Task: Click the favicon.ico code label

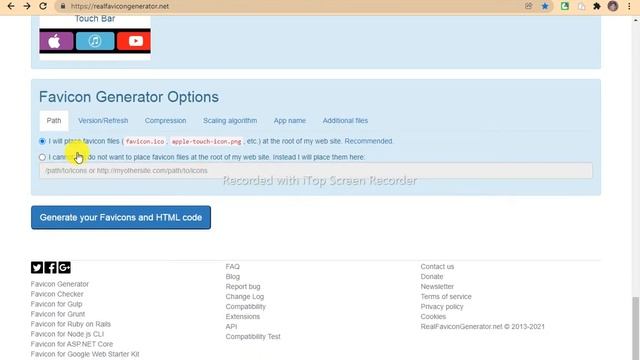Action: point(145,142)
